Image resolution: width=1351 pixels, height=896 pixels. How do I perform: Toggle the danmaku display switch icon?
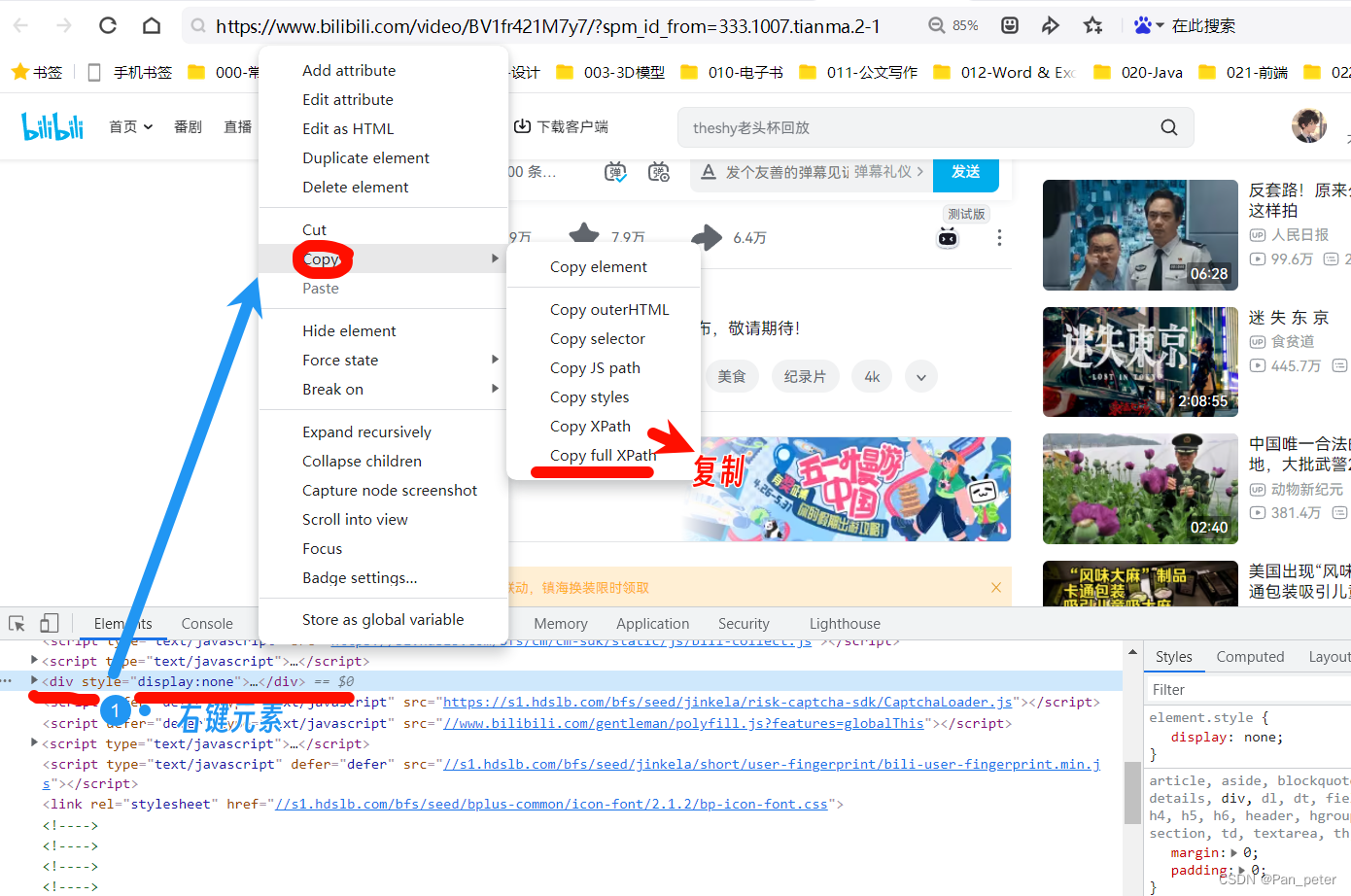tap(616, 172)
